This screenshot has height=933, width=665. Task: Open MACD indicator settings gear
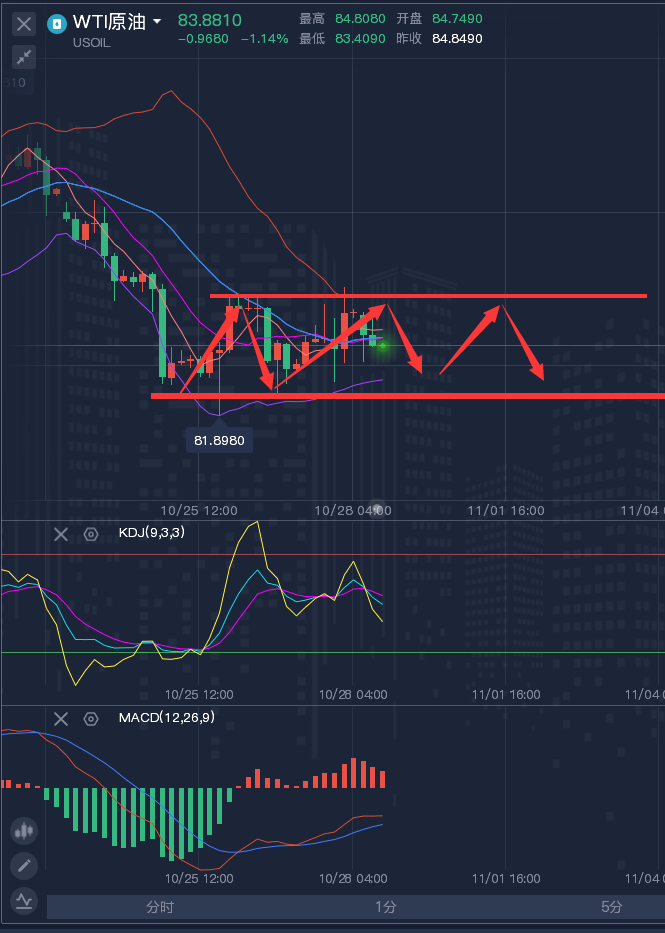click(x=91, y=718)
